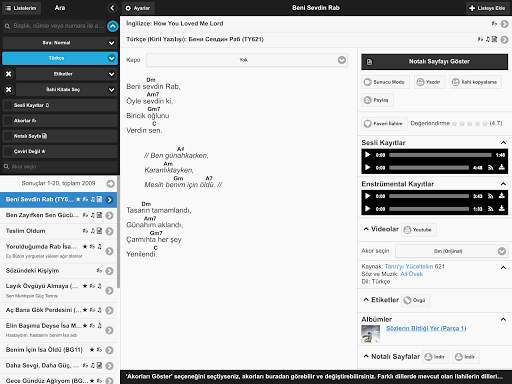Click the Paylaş share button
The height and width of the screenshot is (384, 512).
376,100
